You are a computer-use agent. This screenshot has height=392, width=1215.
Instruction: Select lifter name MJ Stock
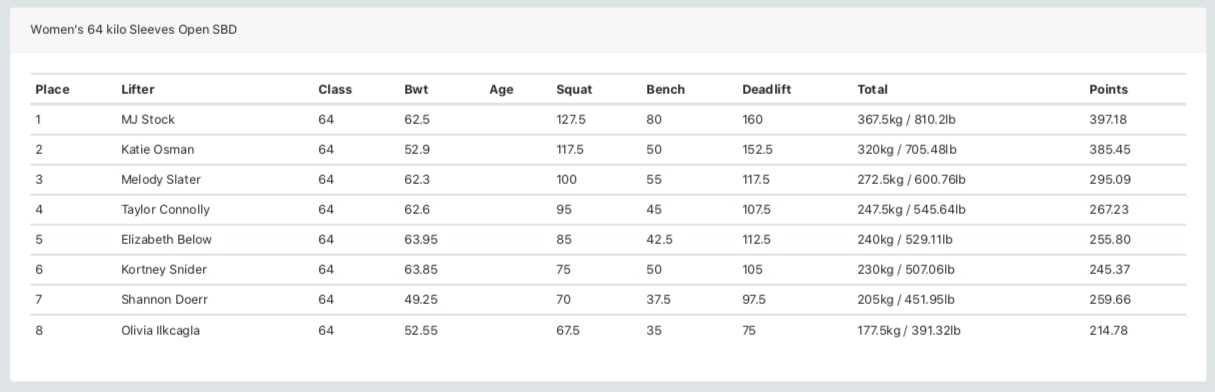click(x=148, y=119)
